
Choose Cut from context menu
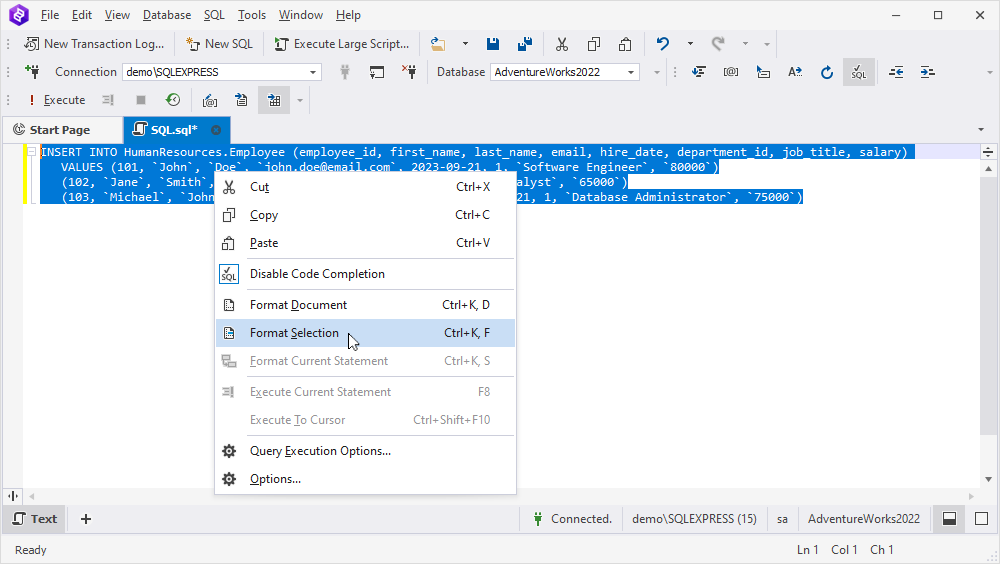(365, 187)
